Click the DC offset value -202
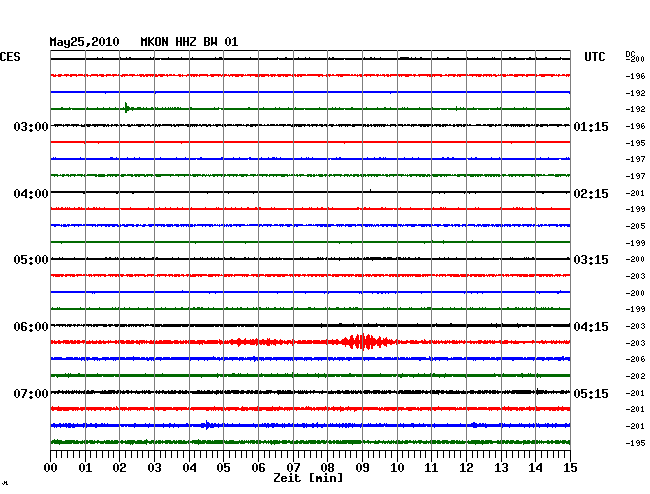 click(x=635, y=376)
